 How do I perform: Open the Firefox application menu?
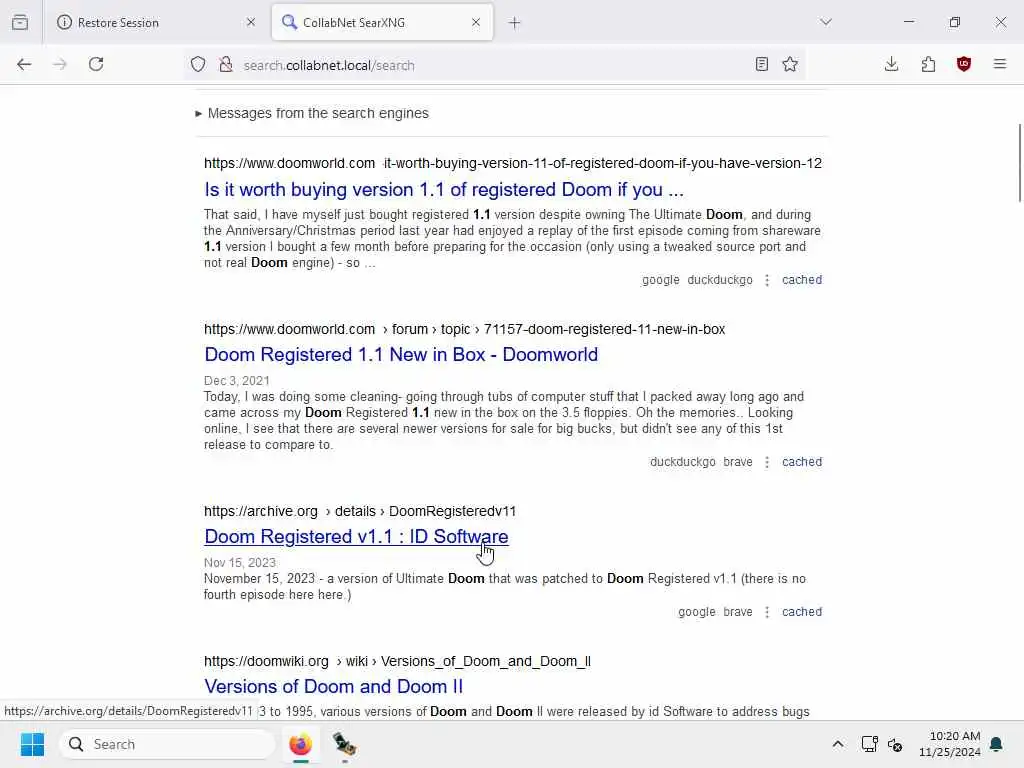click(1000, 64)
